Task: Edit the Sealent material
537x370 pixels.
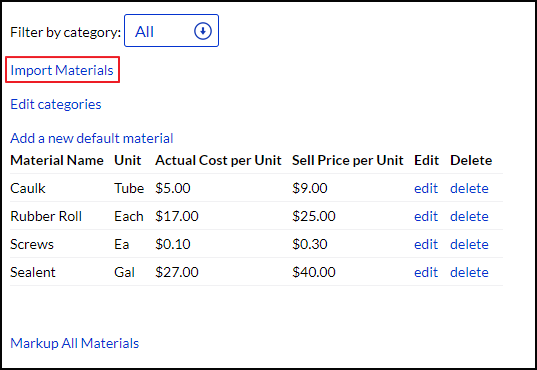Action: point(426,272)
